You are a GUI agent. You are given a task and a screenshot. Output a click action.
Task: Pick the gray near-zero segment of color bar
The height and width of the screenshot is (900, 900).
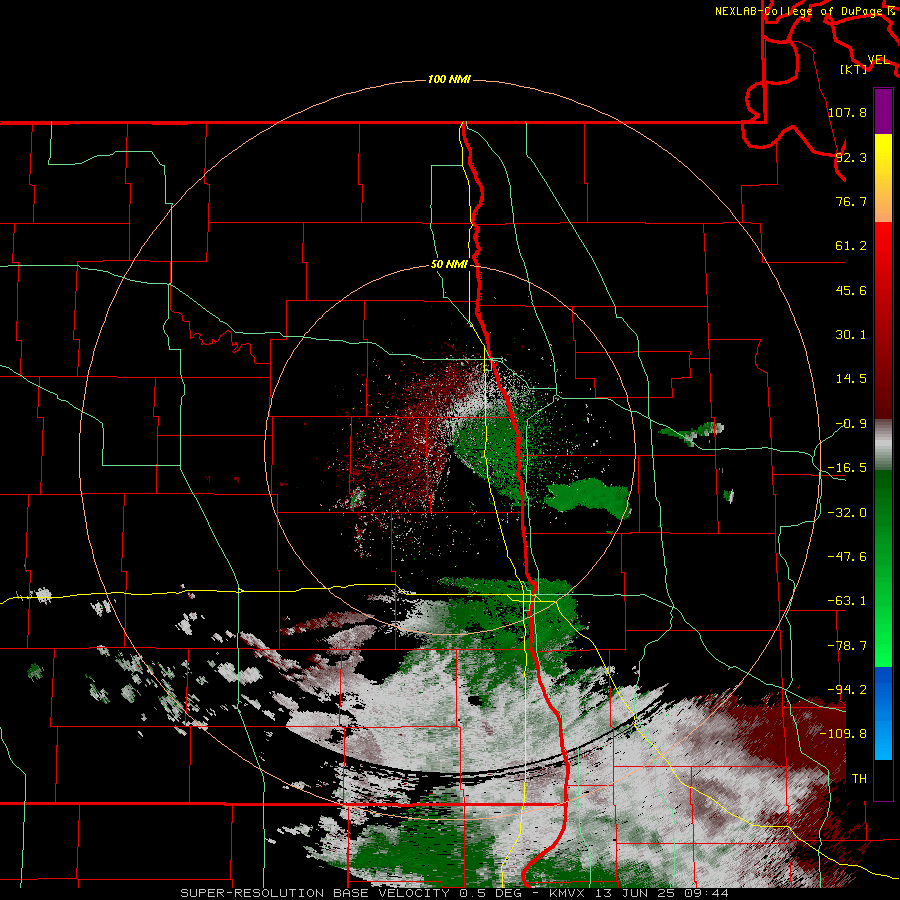click(883, 445)
